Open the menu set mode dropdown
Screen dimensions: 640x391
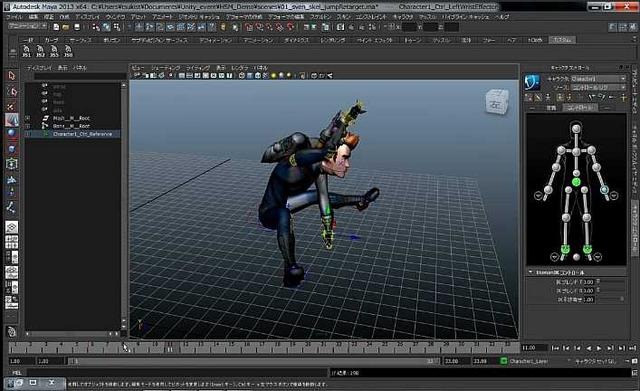click(x=27, y=26)
